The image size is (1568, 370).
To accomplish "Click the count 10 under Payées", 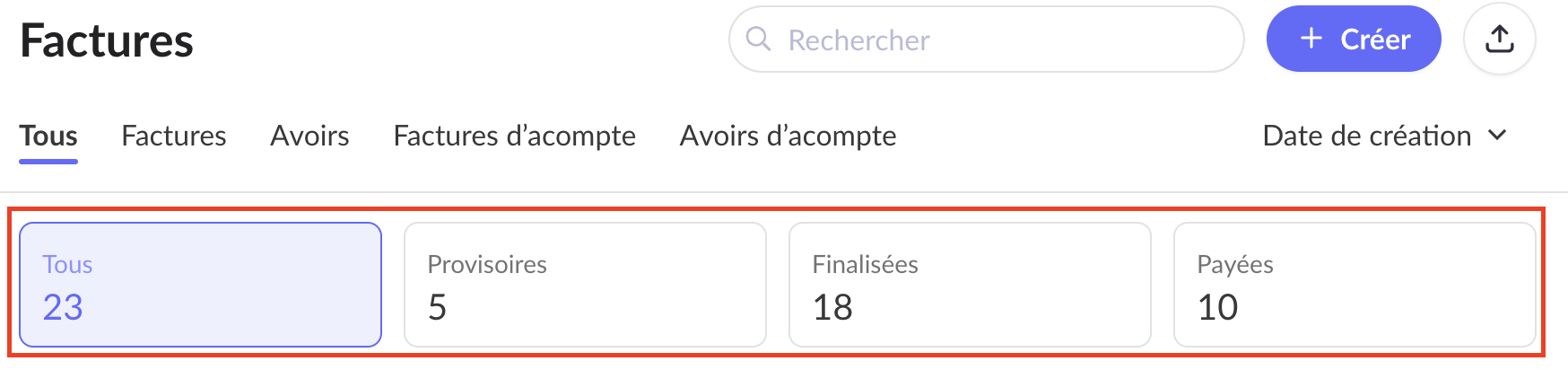I will 1217,308.
